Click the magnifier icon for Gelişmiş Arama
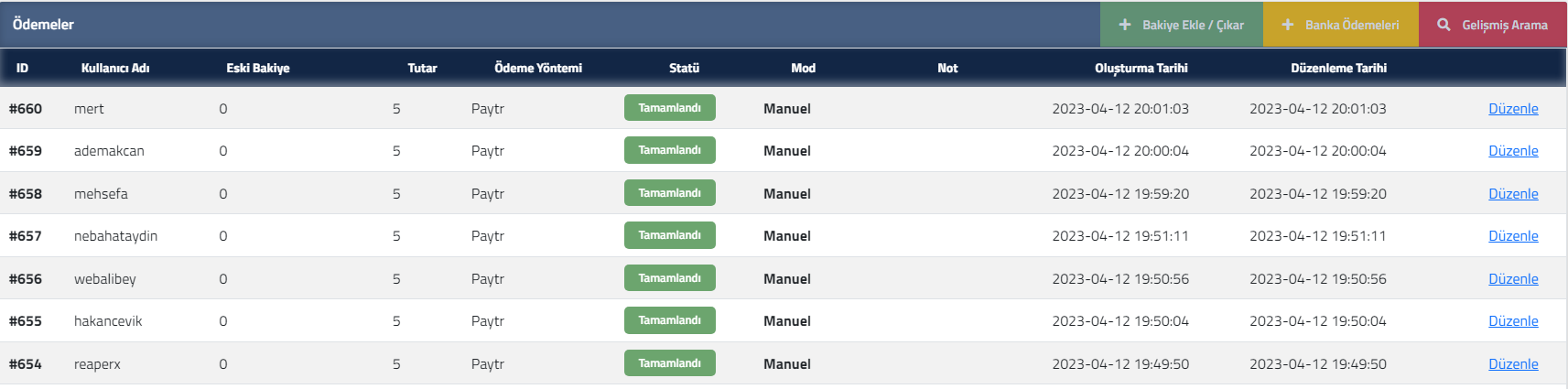The image size is (1568, 389). point(1444,25)
